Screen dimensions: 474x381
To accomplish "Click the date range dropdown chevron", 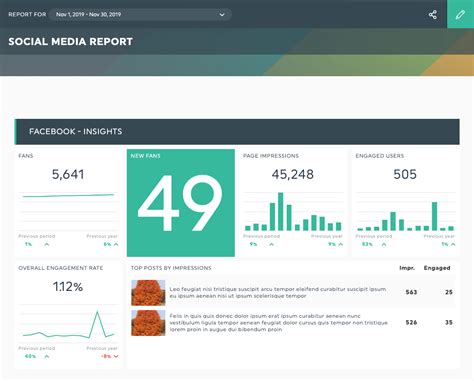I will click(222, 14).
